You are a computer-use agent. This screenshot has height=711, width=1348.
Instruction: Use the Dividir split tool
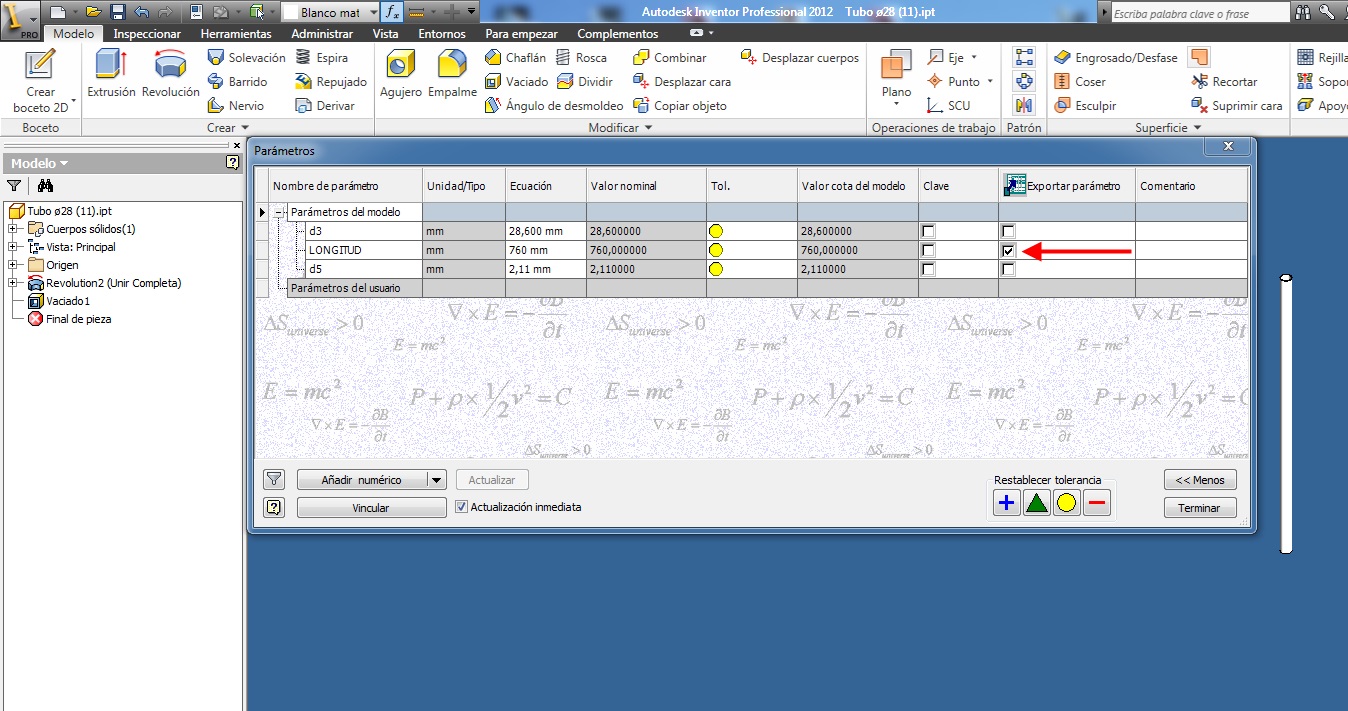(584, 82)
